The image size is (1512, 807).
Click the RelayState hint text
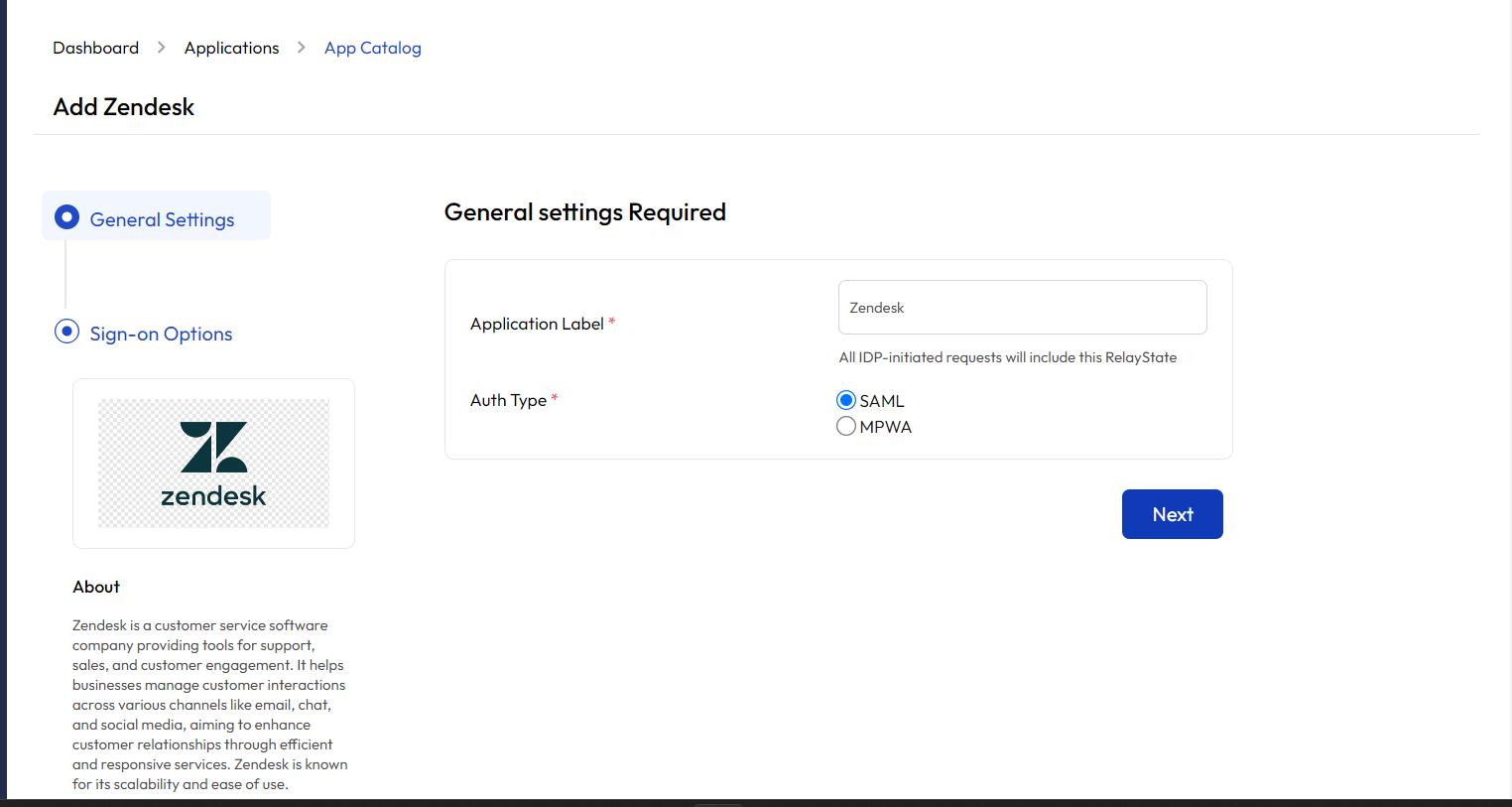point(1008,357)
